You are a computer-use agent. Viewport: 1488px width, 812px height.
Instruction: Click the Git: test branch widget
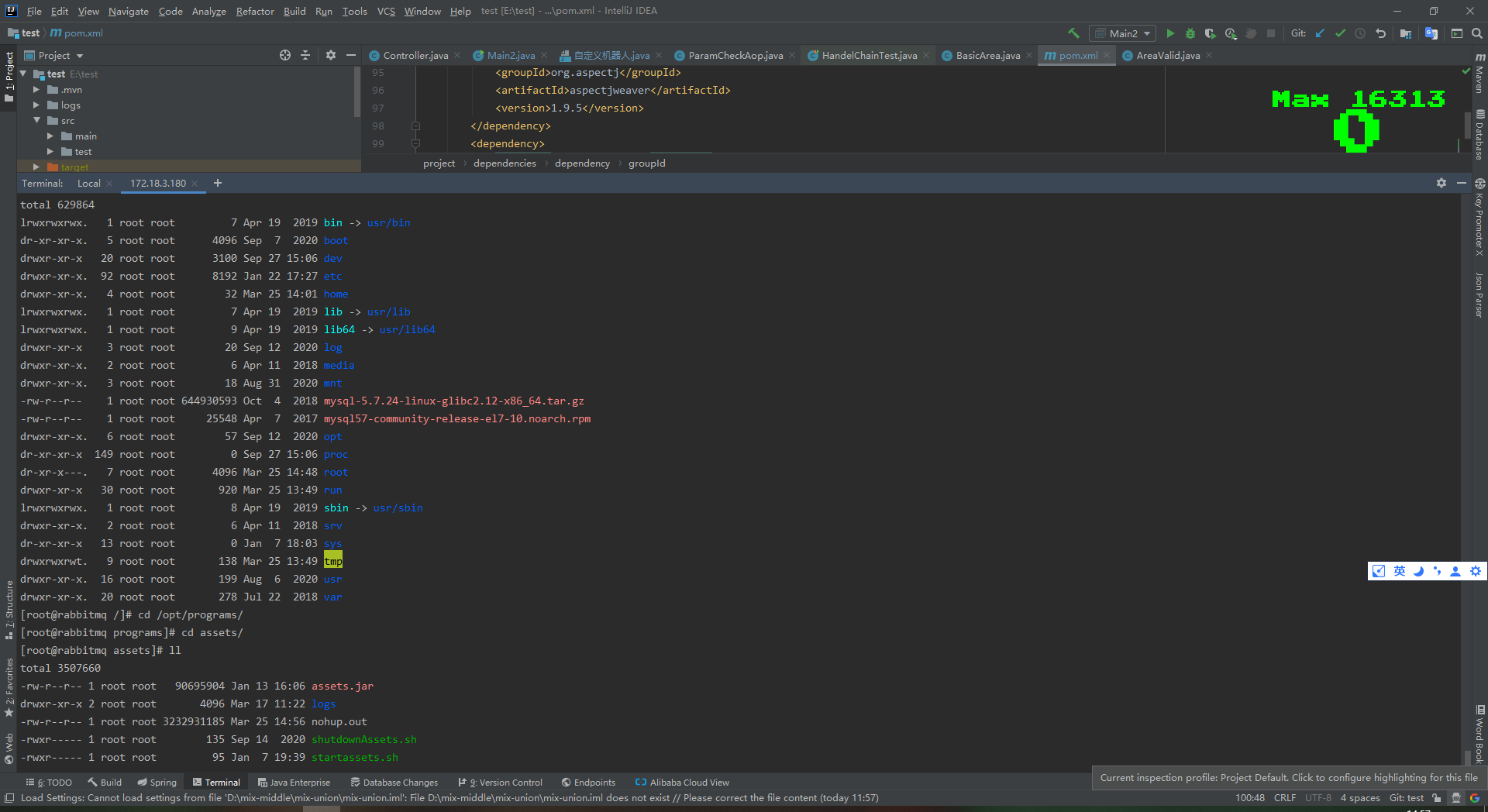(1406, 798)
